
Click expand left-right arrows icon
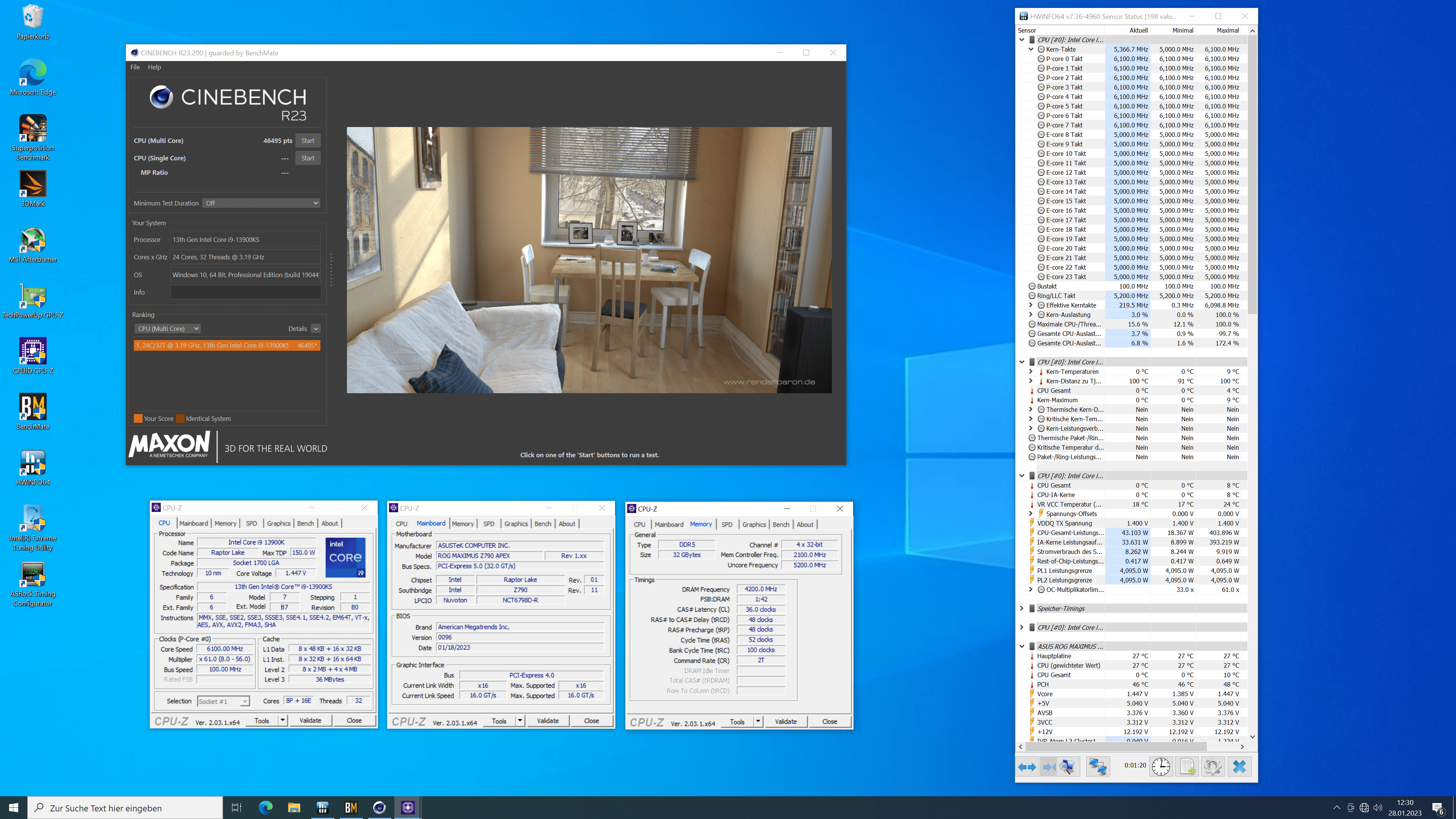1027,766
